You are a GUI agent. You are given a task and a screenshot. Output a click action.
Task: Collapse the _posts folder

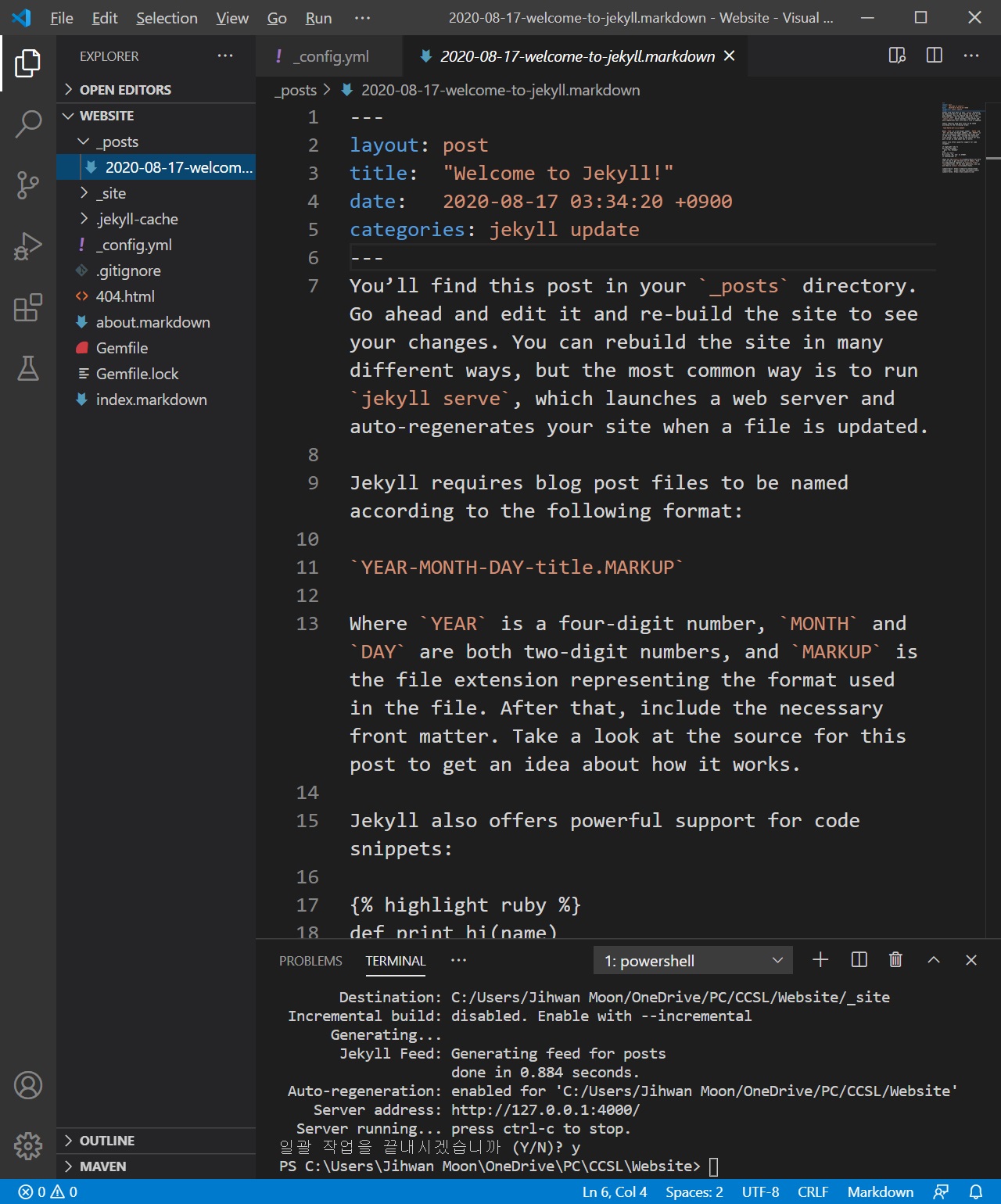tap(84, 142)
